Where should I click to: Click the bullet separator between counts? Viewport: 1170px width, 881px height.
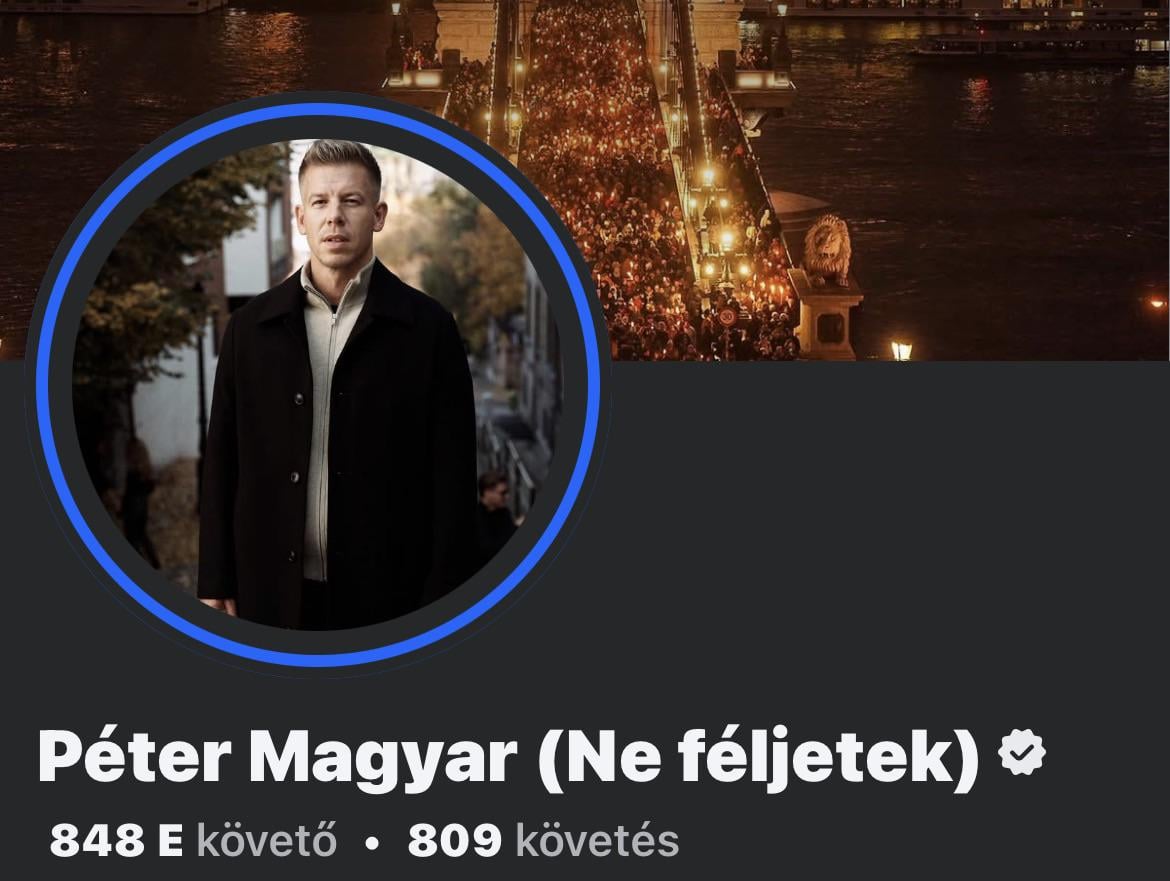pos(372,843)
